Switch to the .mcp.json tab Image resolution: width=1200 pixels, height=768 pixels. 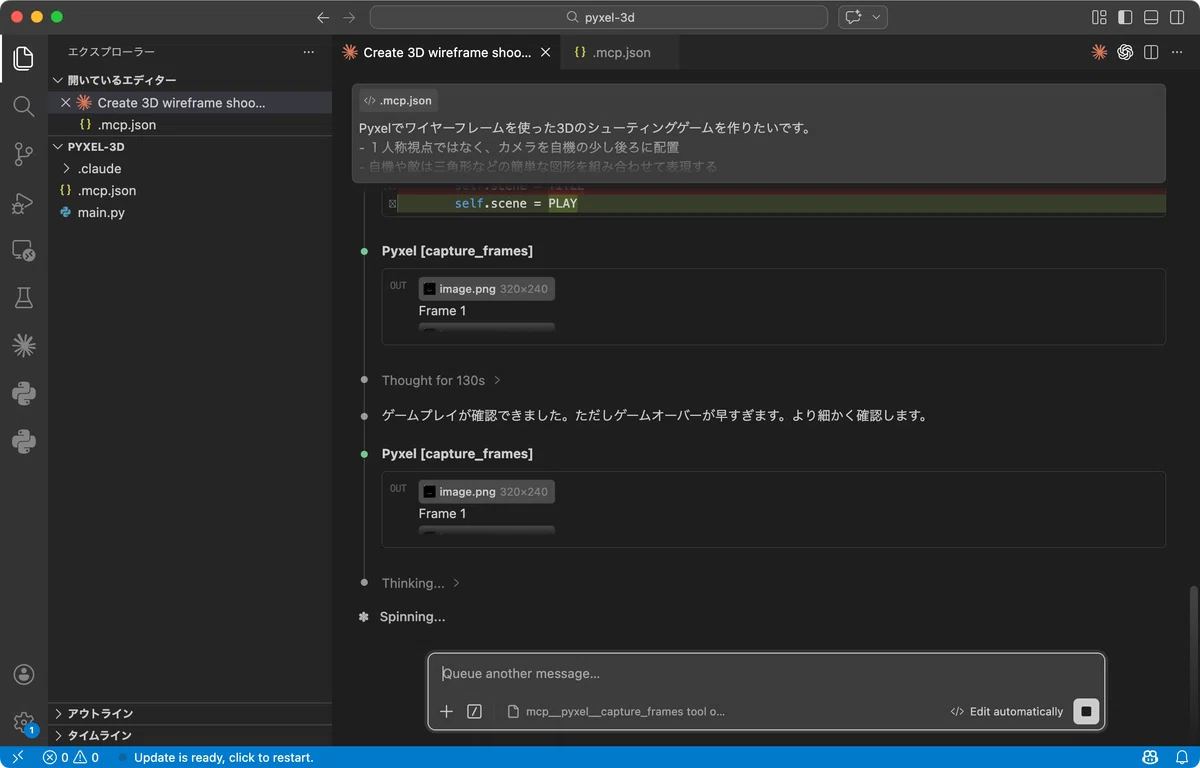pos(620,52)
